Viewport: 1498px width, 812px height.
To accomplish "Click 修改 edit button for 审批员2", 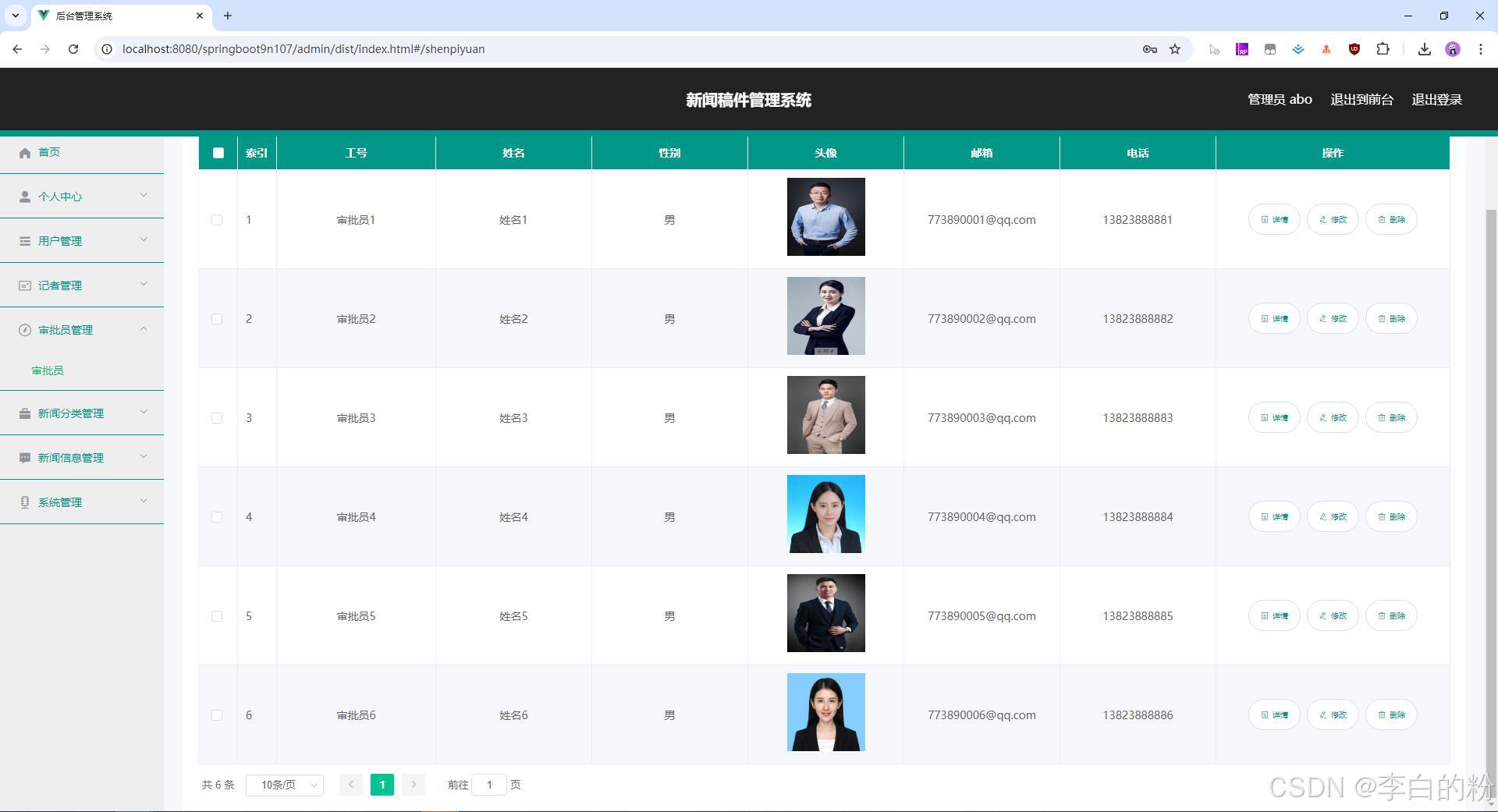I will [x=1333, y=318].
